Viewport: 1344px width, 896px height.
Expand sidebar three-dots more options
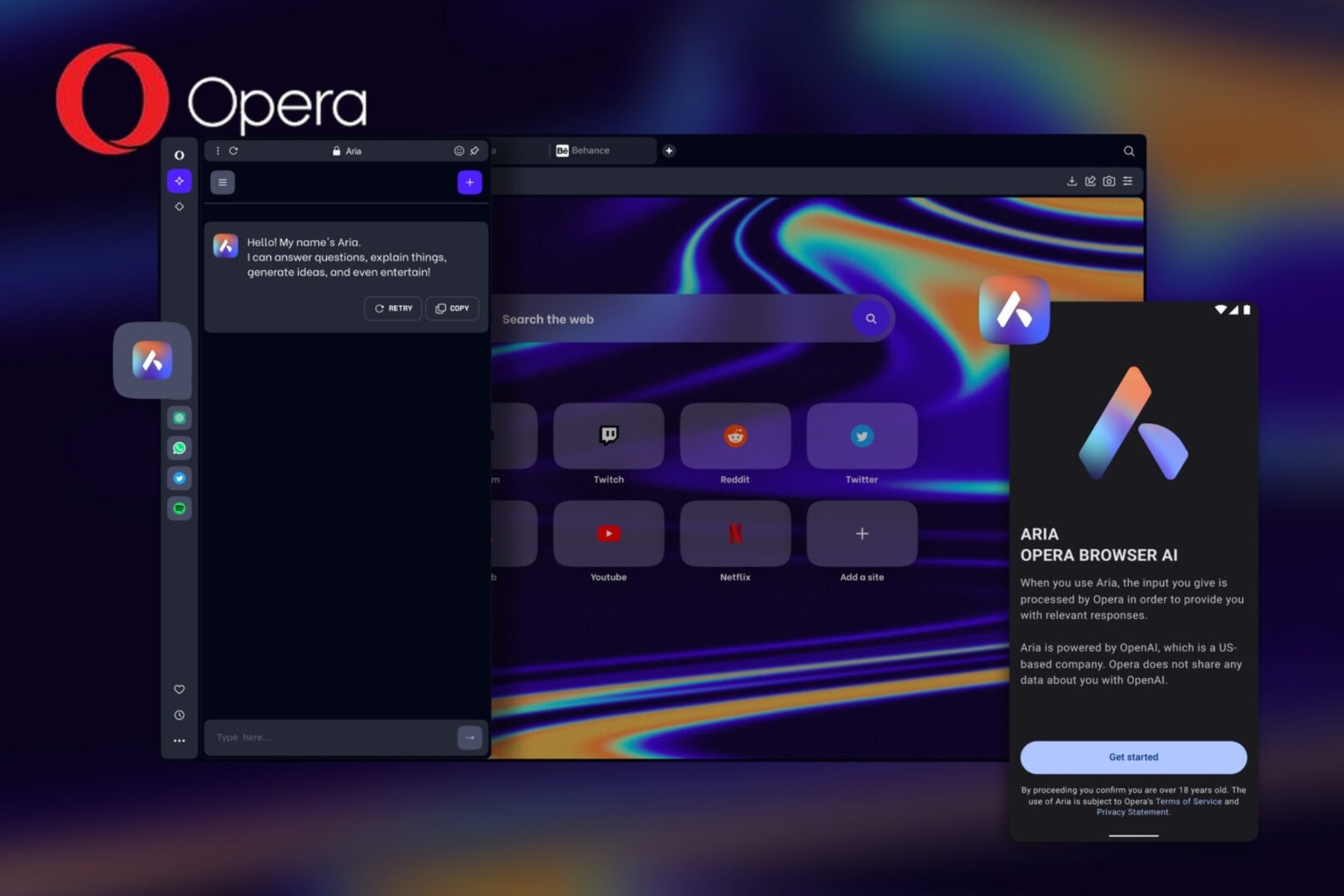pyautogui.click(x=179, y=741)
